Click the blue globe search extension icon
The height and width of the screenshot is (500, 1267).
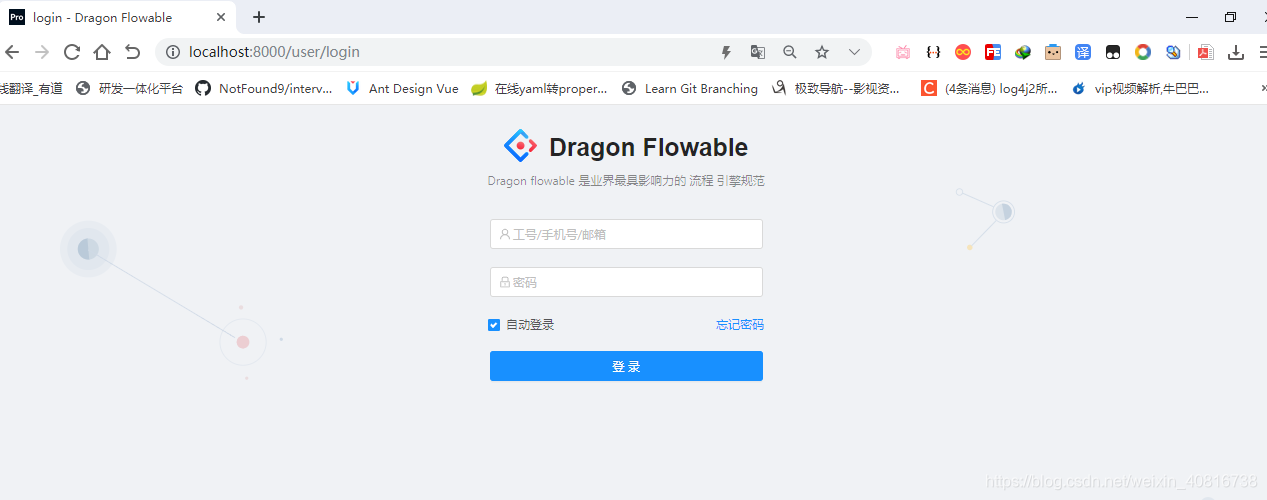(x=1173, y=52)
